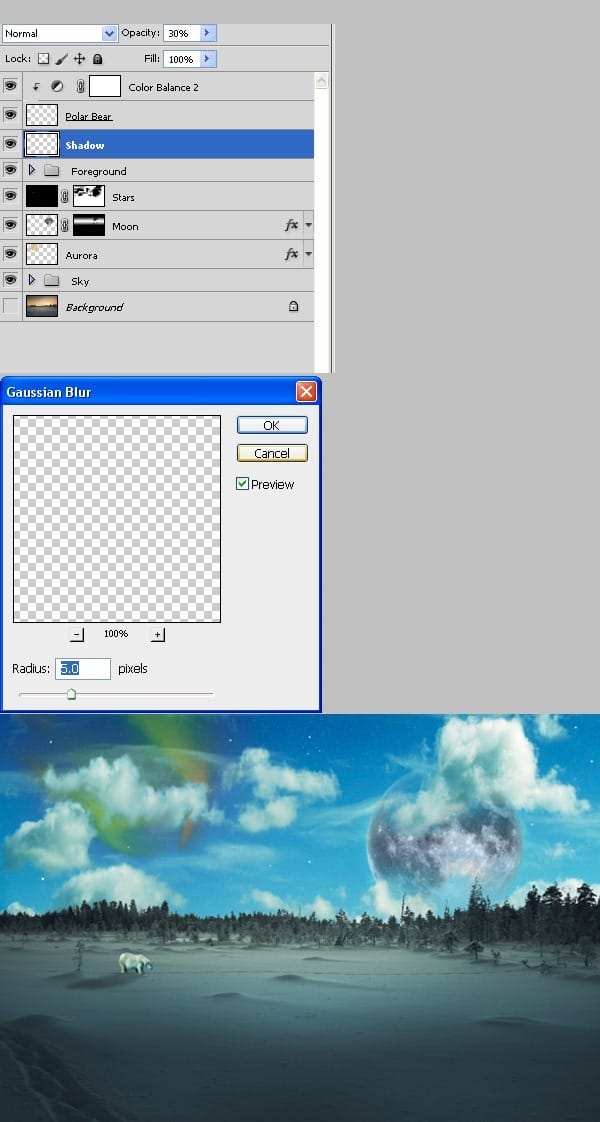Hide the Polar Bear layer
This screenshot has width=600, height=1122.
click(x=10, y=114)
